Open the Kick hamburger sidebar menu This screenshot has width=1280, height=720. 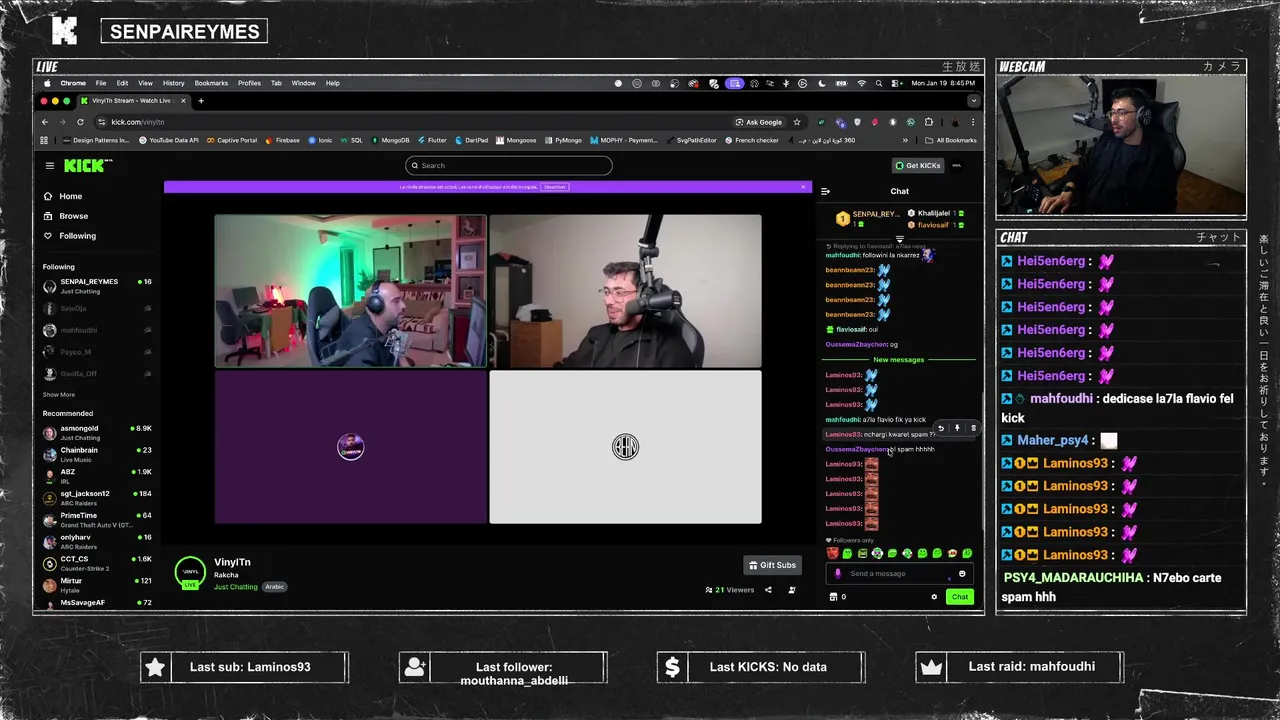(x=49, y=165)
